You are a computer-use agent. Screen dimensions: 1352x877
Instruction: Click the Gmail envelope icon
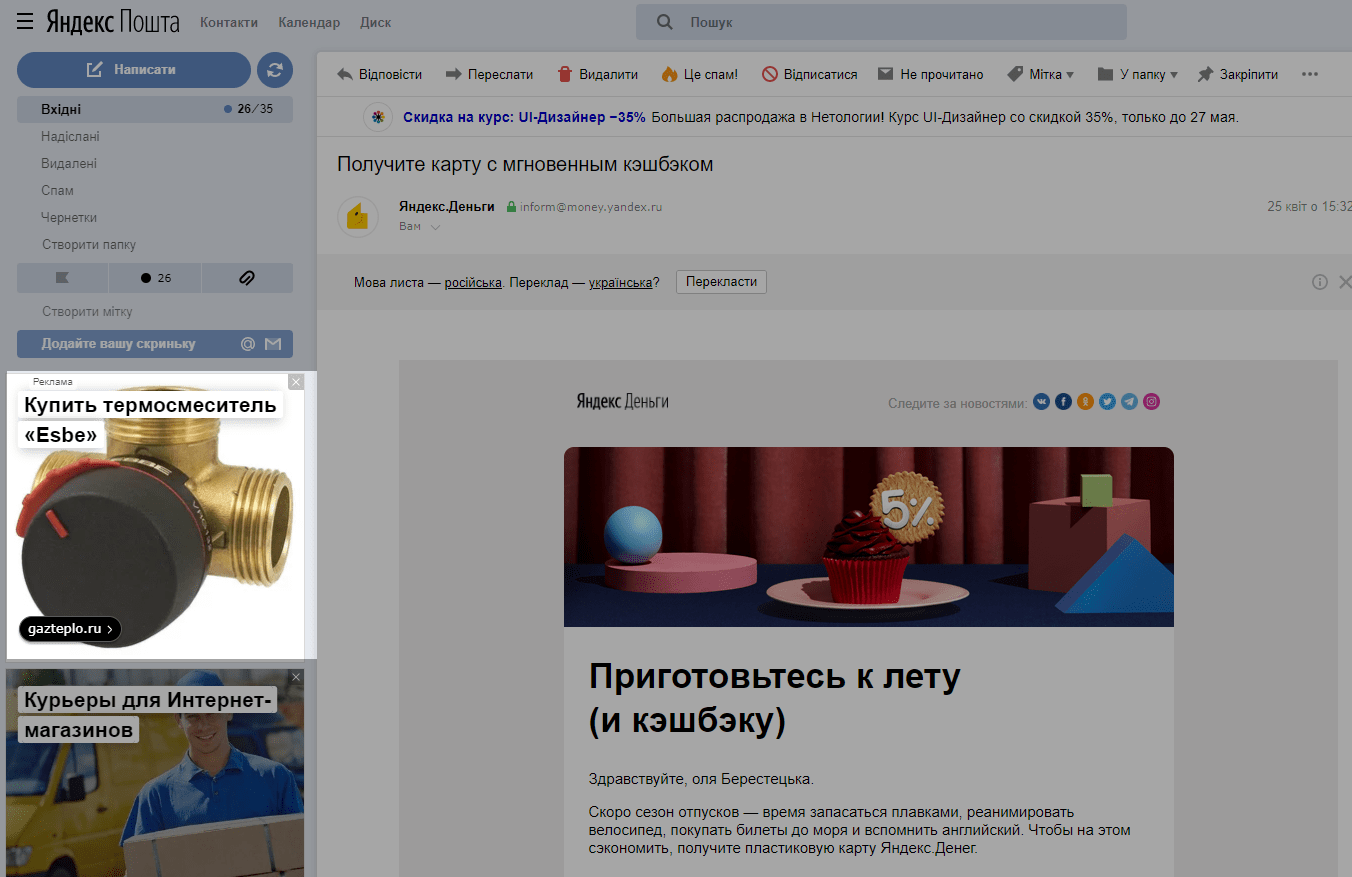coord(273,344)
